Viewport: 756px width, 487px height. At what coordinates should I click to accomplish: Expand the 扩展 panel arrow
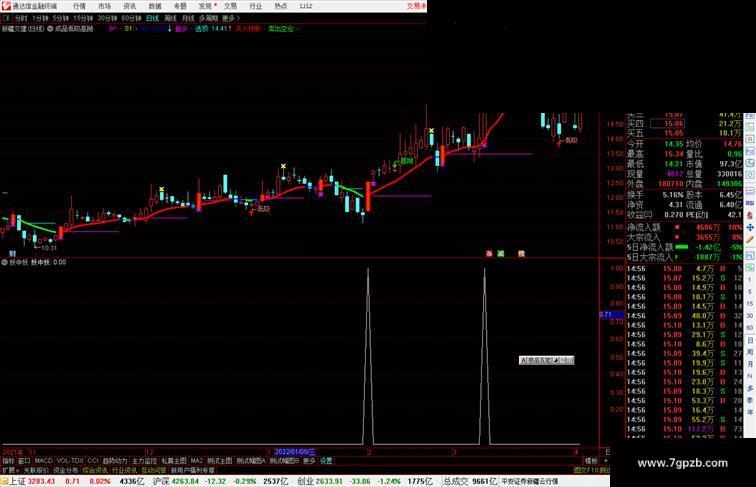[x=11, y=470]
